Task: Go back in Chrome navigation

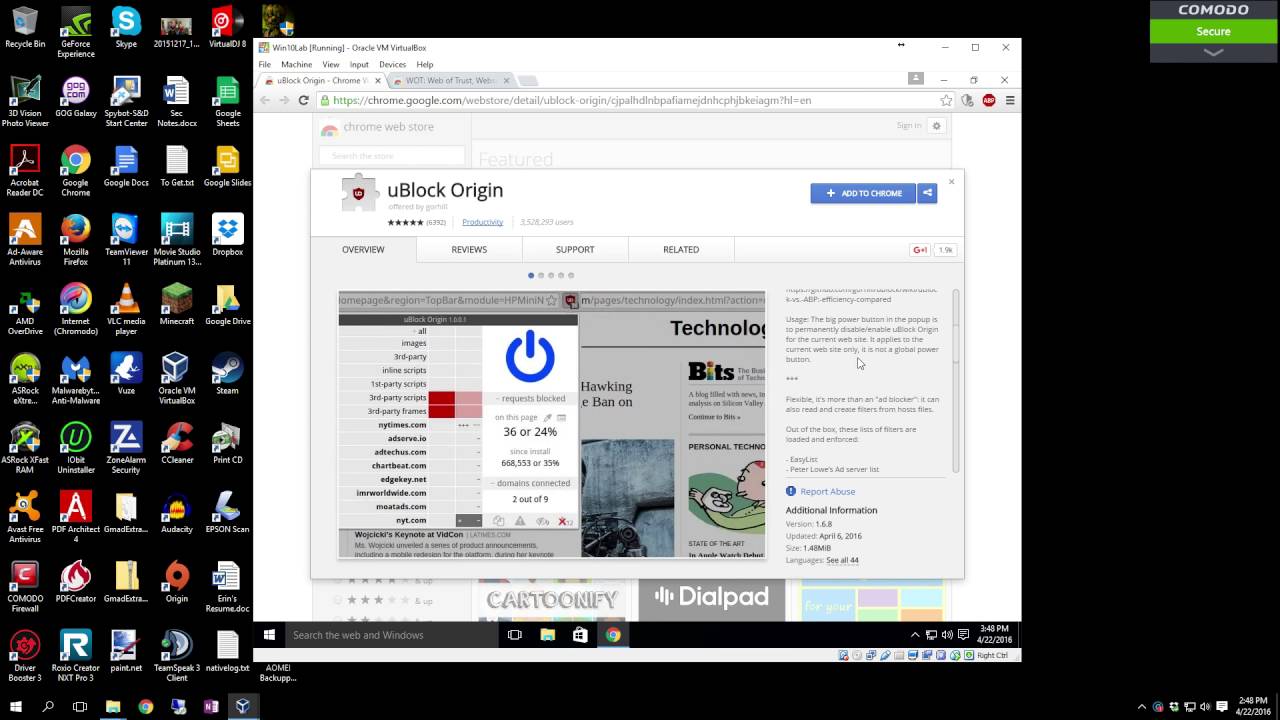Action: 265,100
